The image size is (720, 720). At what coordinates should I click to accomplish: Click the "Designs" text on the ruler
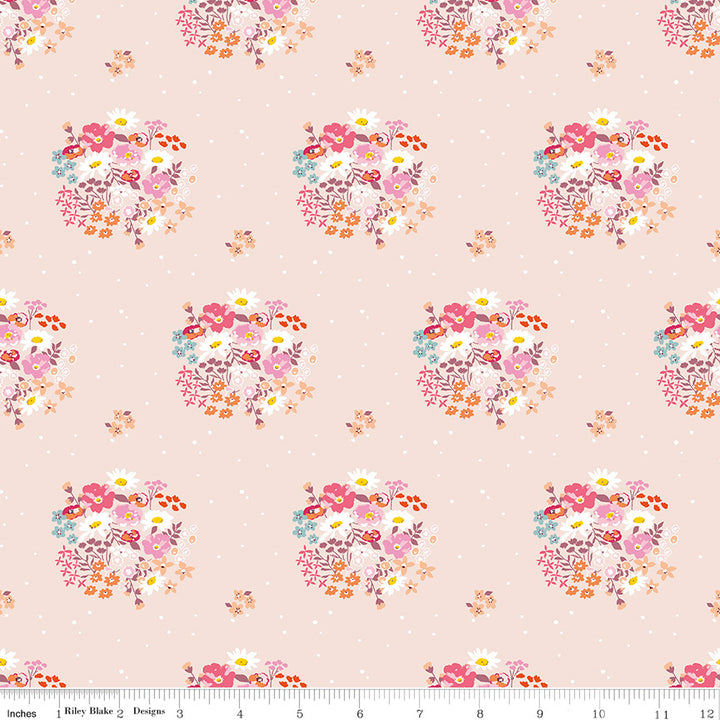[149, 713]
